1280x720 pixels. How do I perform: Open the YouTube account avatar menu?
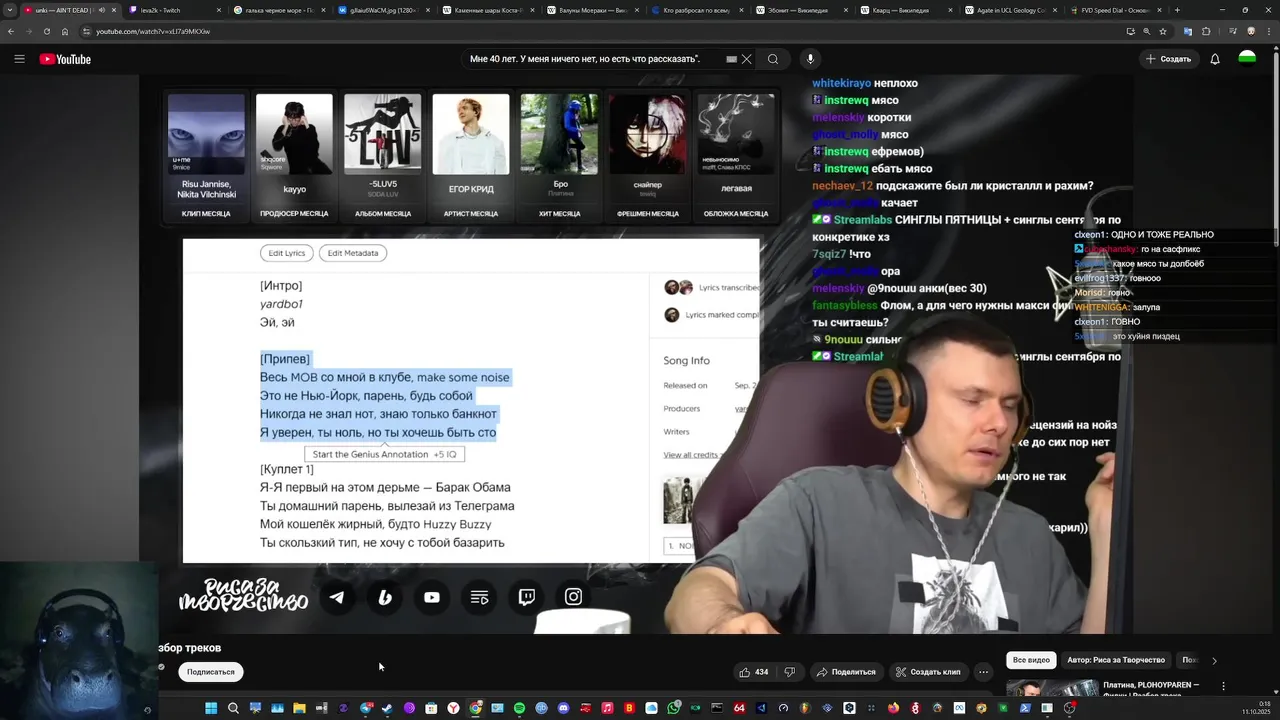point(1247,59)
